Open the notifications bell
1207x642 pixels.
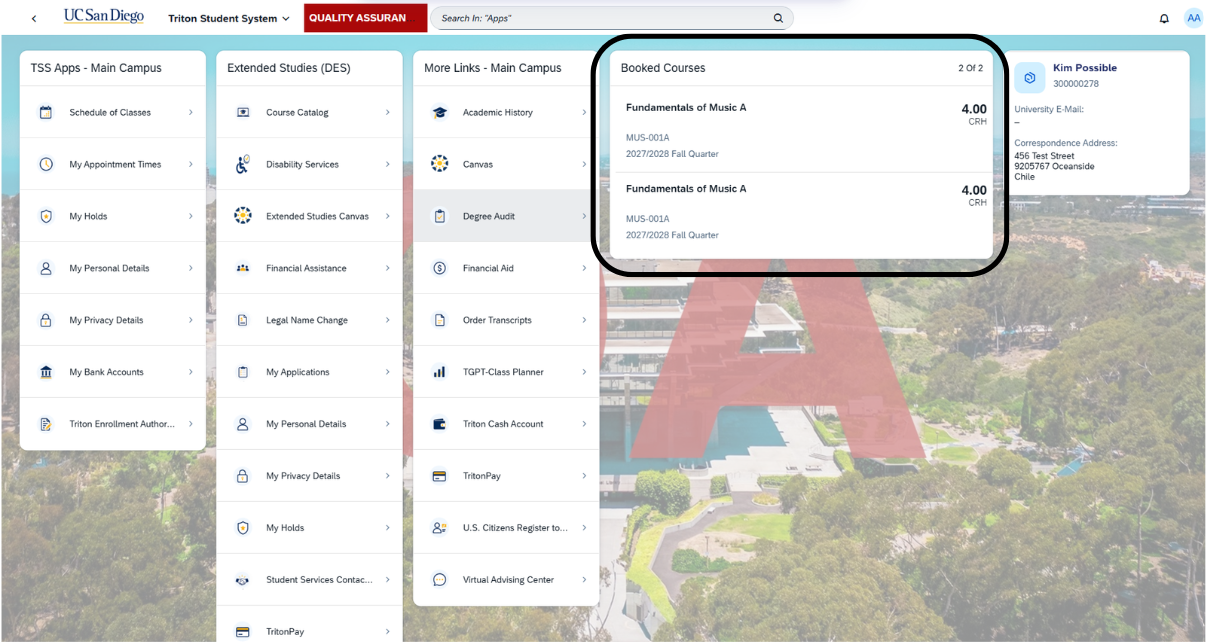[x=1164, y=18]
